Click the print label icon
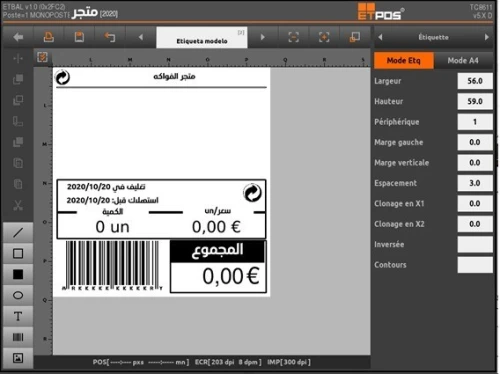500x374 pixels. tap(49, 37)
